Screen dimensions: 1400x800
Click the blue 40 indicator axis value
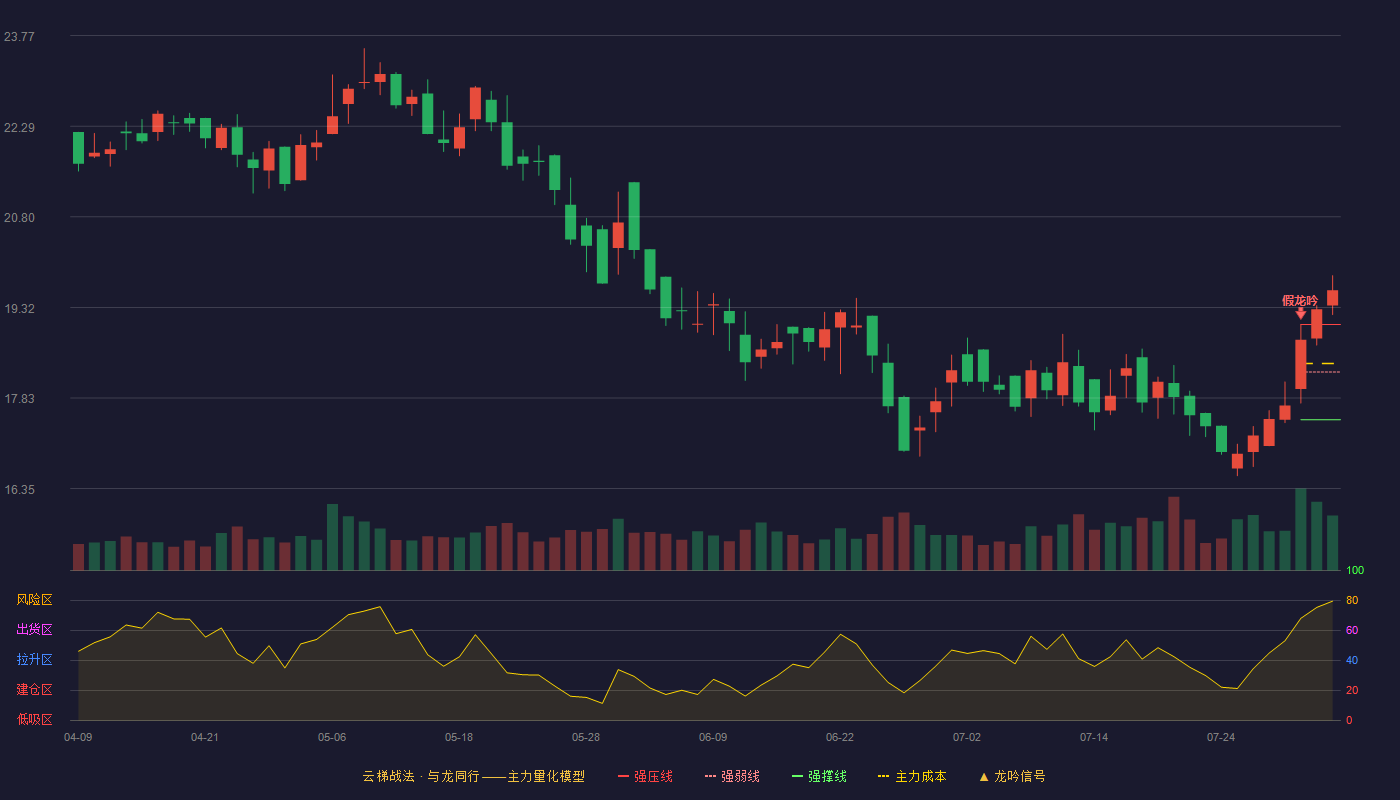tap(1352, 660)
